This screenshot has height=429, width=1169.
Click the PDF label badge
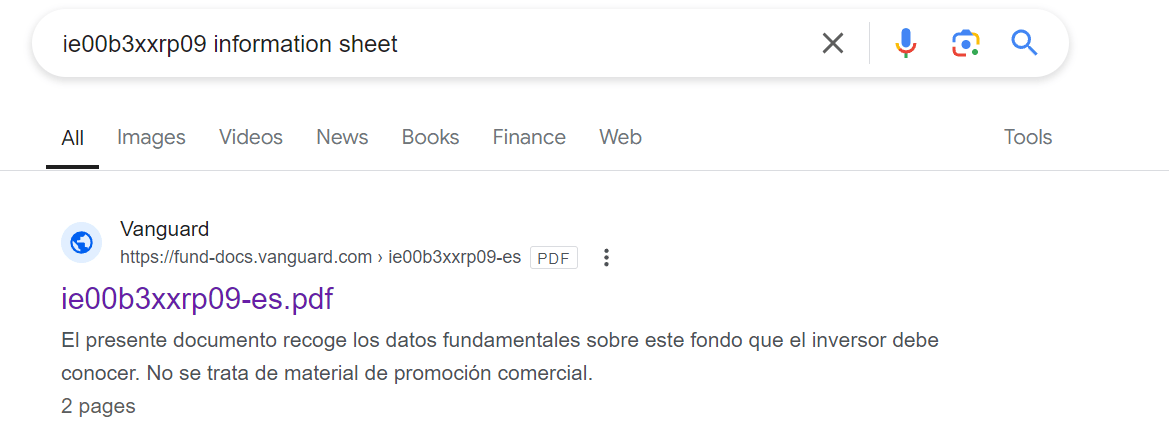pyautogui.click(x=553, y=258)
